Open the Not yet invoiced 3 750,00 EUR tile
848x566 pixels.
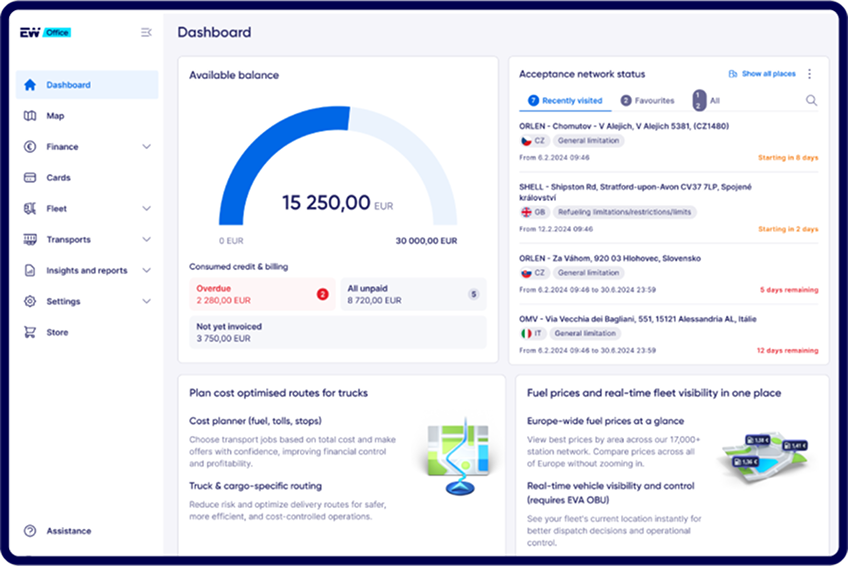pos(338,332)
